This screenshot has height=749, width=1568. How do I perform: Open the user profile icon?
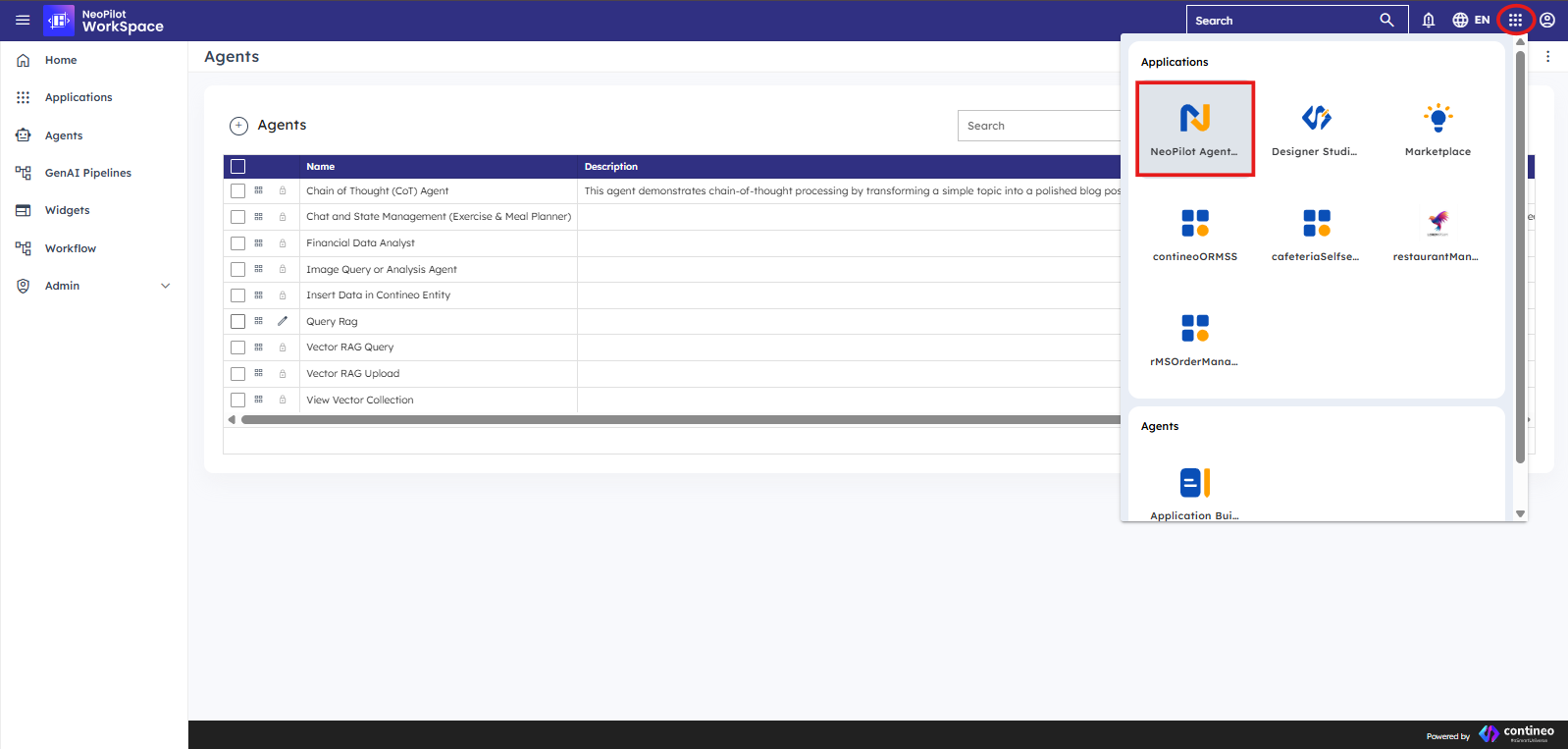coord(1547,21)
